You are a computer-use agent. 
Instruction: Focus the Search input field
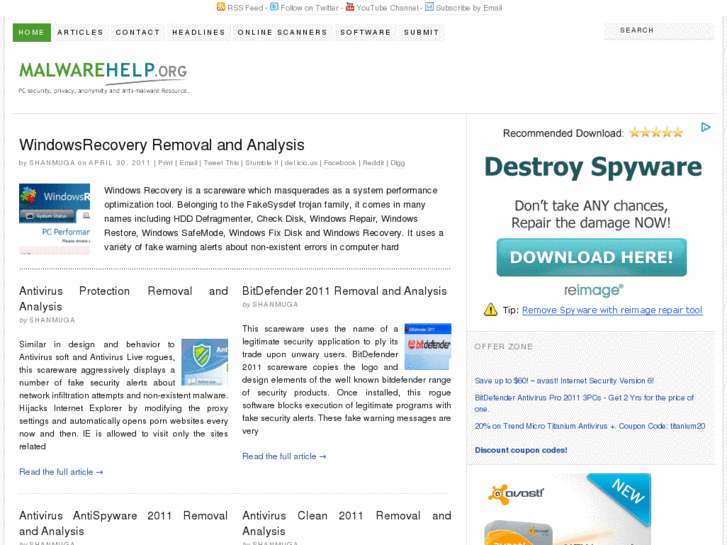tap(659, 31)
